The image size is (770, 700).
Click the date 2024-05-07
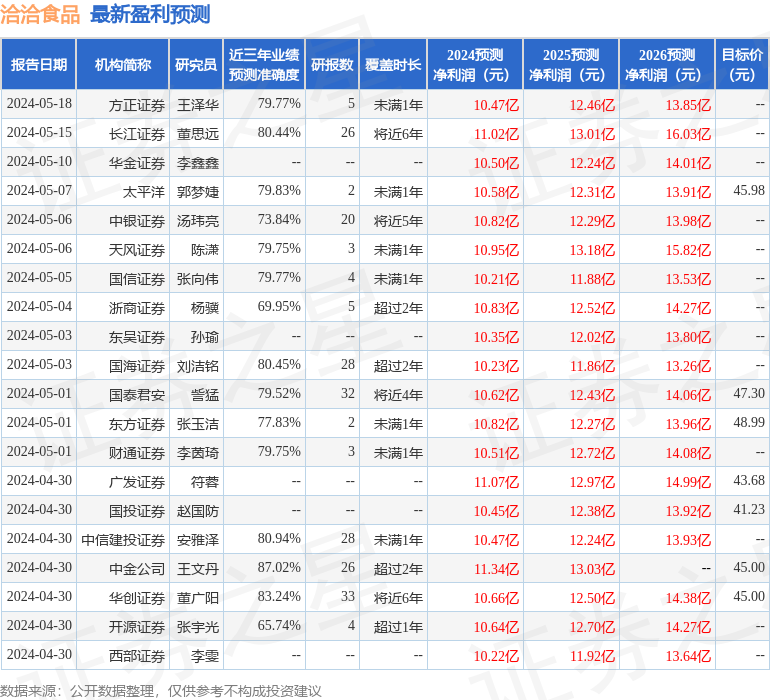(39, 191)
